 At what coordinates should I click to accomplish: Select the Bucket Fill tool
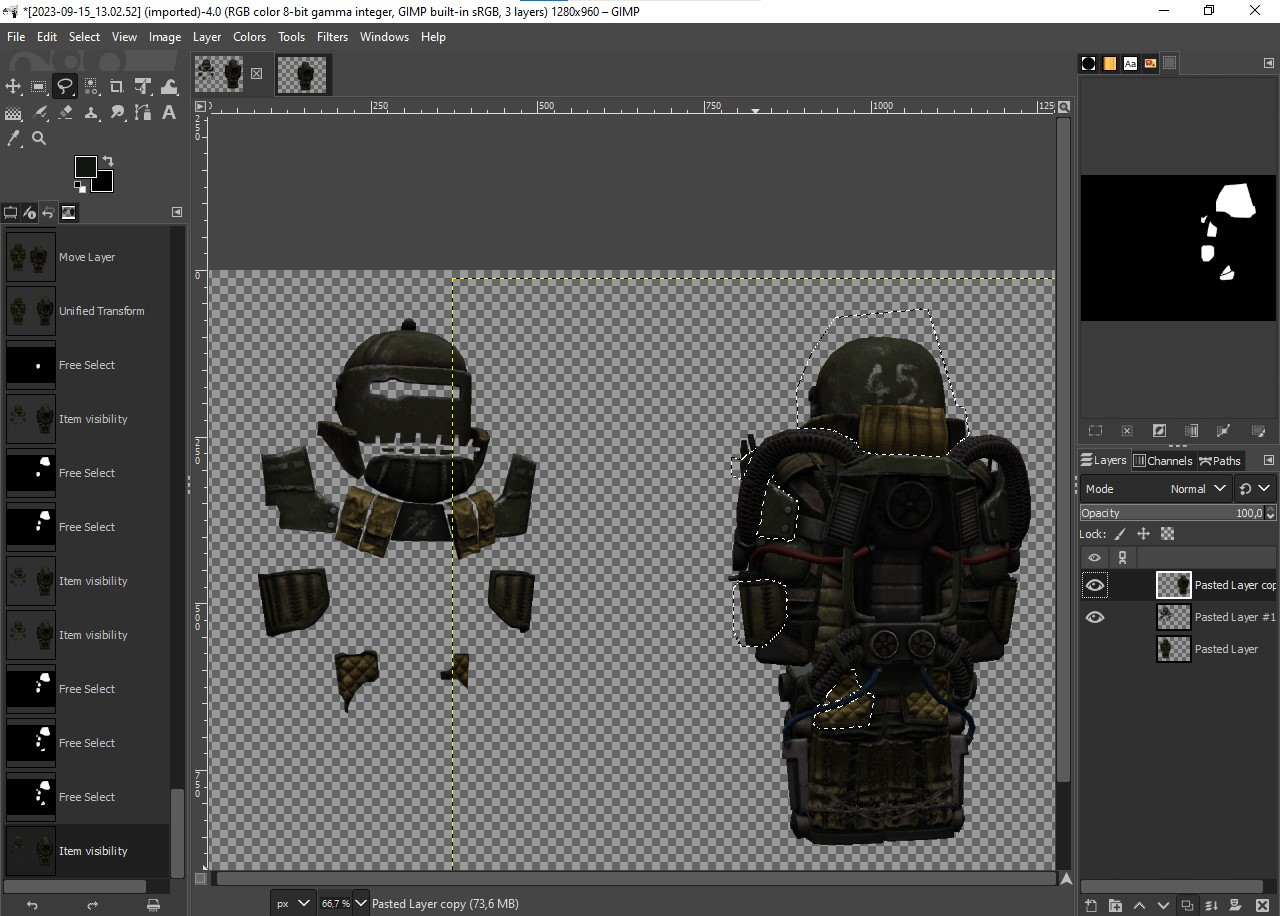(13, 113)
